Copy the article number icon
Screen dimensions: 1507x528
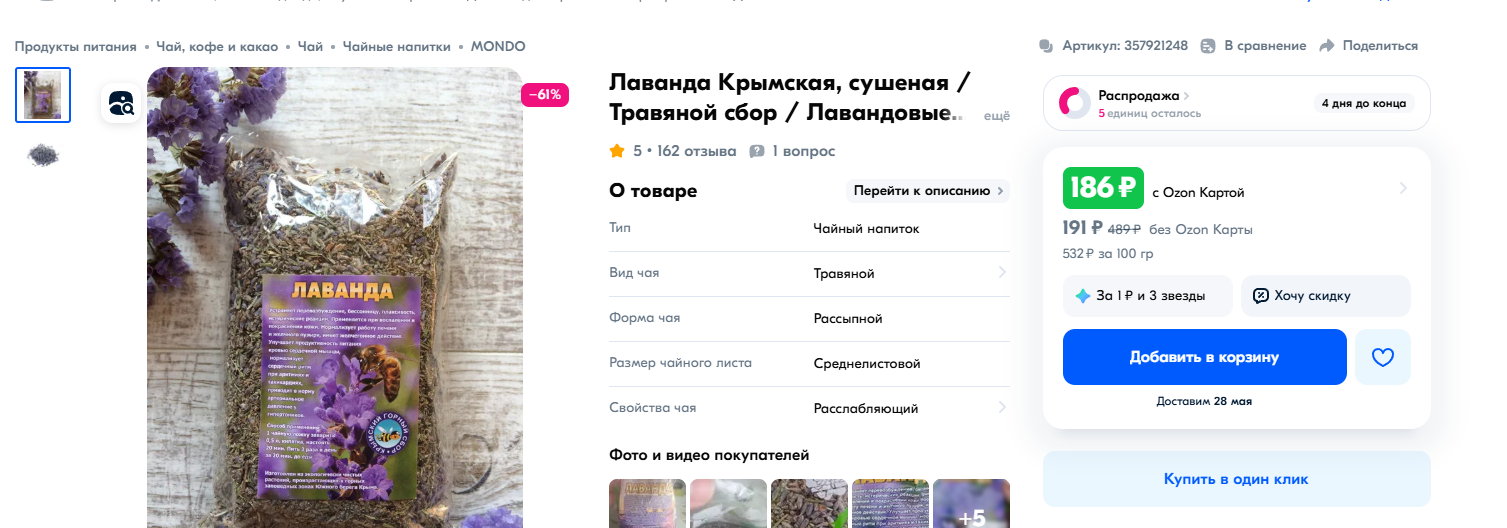point(1046,46)
